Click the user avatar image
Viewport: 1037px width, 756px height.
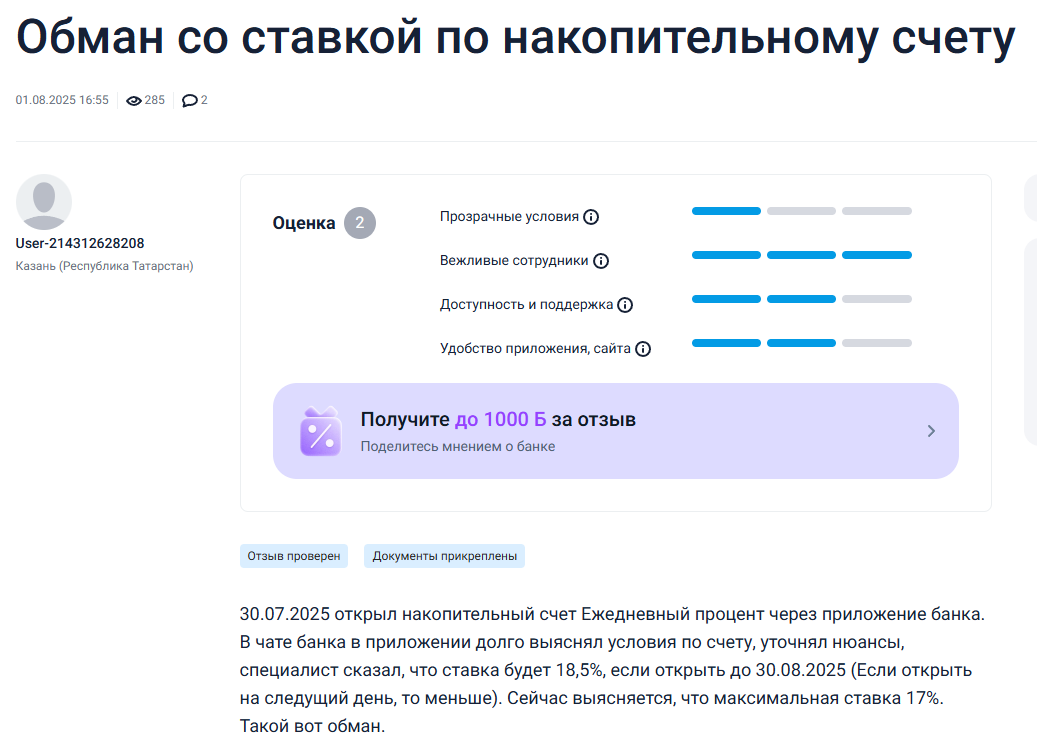tap(44, 202)
